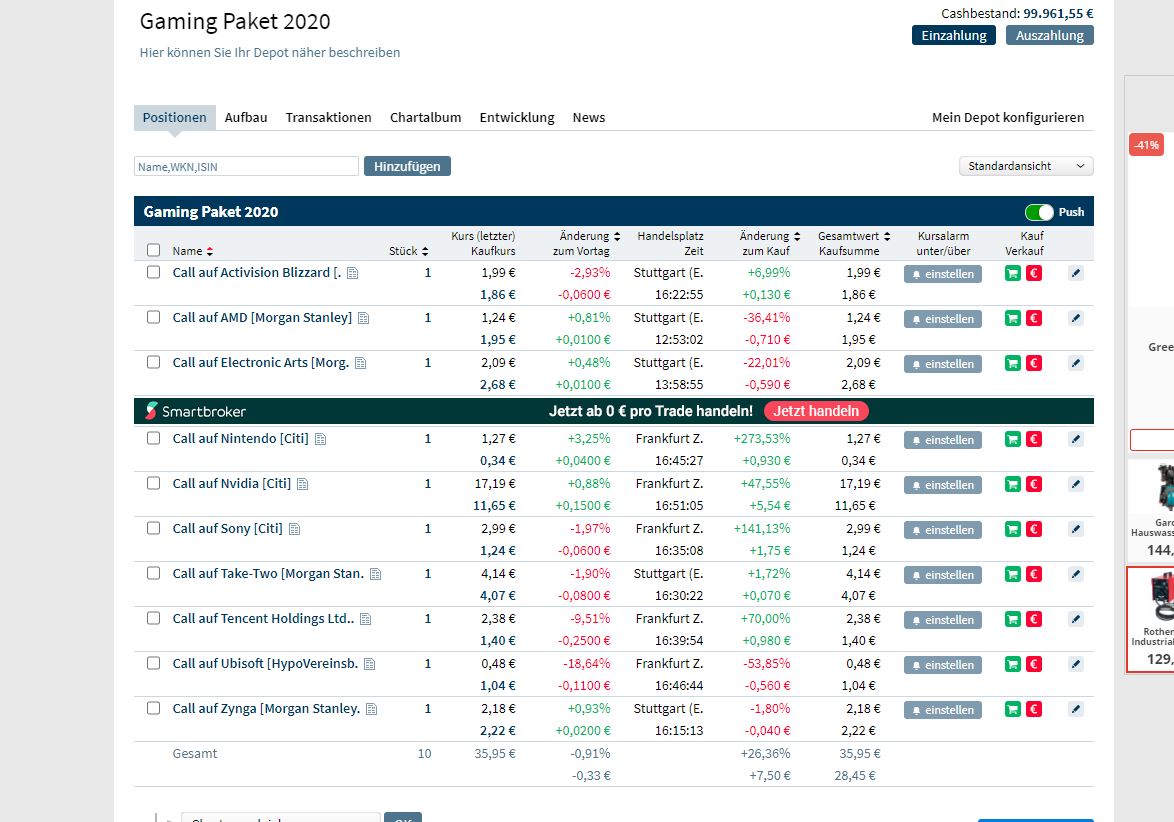Open the Chartalbum tab

pos(425,117)
